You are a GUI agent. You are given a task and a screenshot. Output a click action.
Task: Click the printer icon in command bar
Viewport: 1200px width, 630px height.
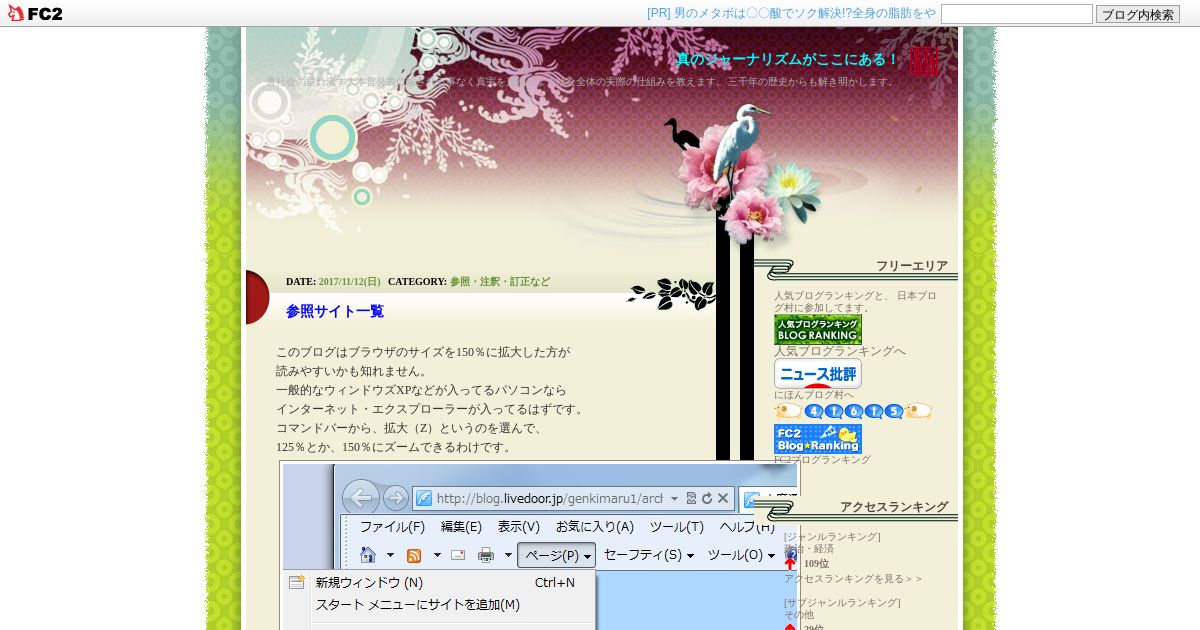(486, 555)
